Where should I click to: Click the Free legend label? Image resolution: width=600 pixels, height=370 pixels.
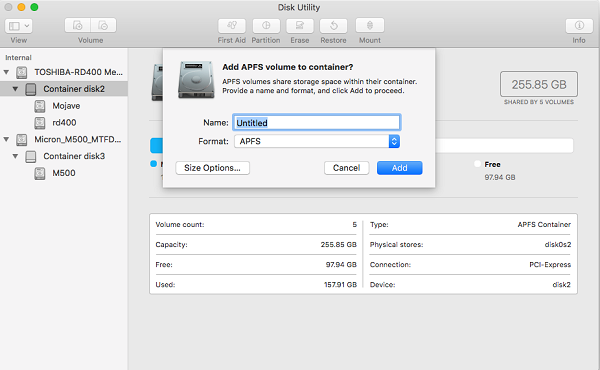point(492,165)
